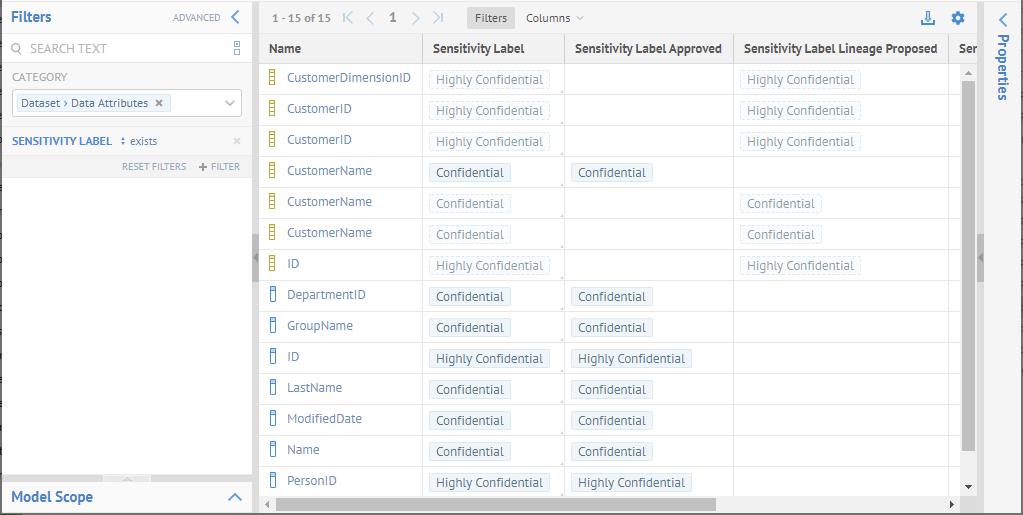Collapse the Model Scope panel
This screenshot has width=1023, height=515.
click(x=235, y=497)
